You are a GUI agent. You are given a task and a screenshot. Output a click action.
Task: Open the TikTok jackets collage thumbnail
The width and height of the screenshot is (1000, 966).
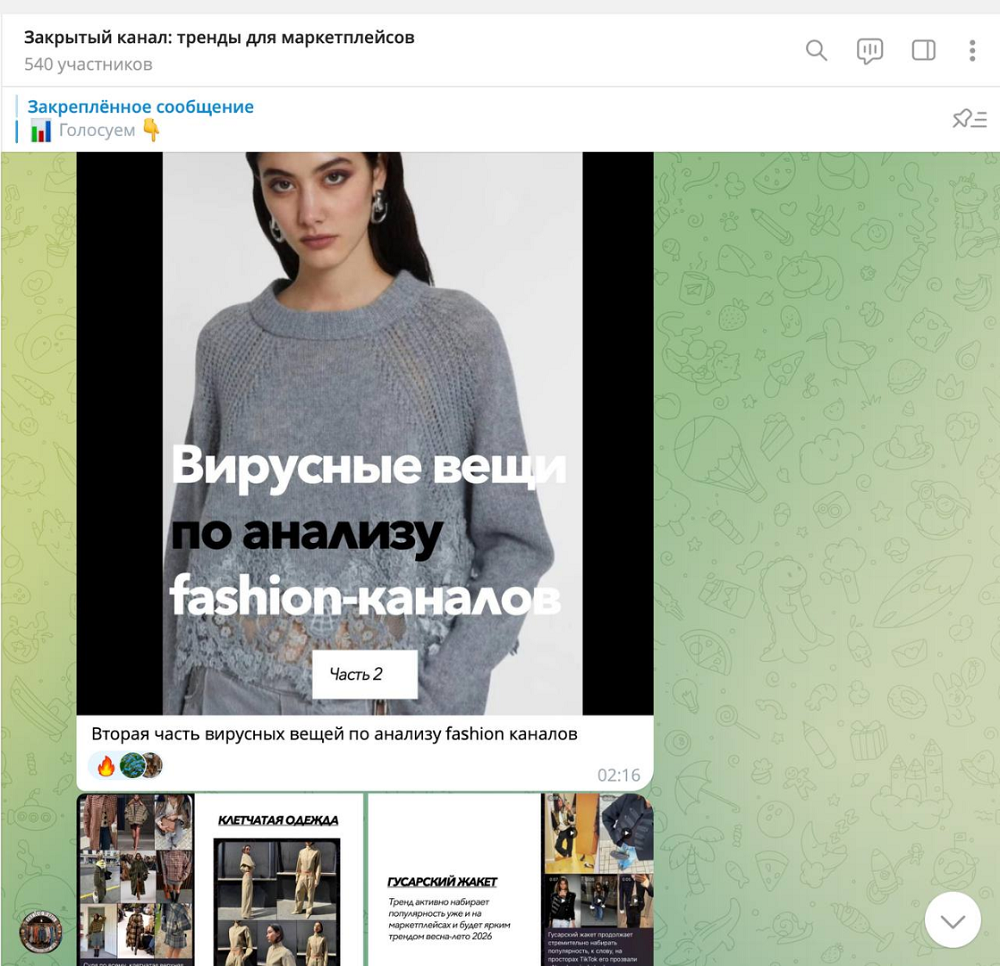(598, 878)
